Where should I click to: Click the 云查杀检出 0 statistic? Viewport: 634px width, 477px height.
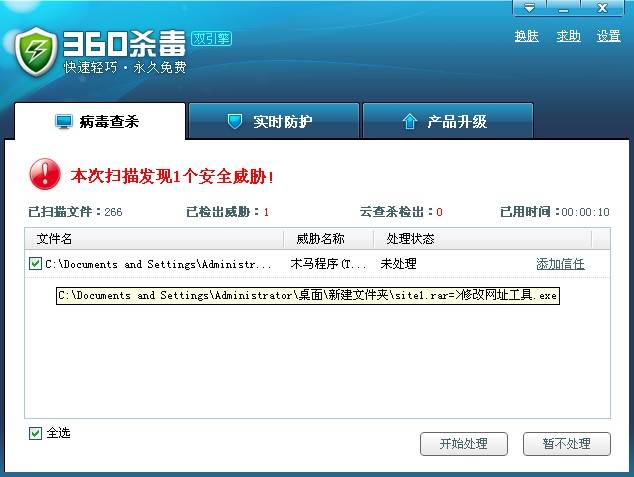coord(401,211)
